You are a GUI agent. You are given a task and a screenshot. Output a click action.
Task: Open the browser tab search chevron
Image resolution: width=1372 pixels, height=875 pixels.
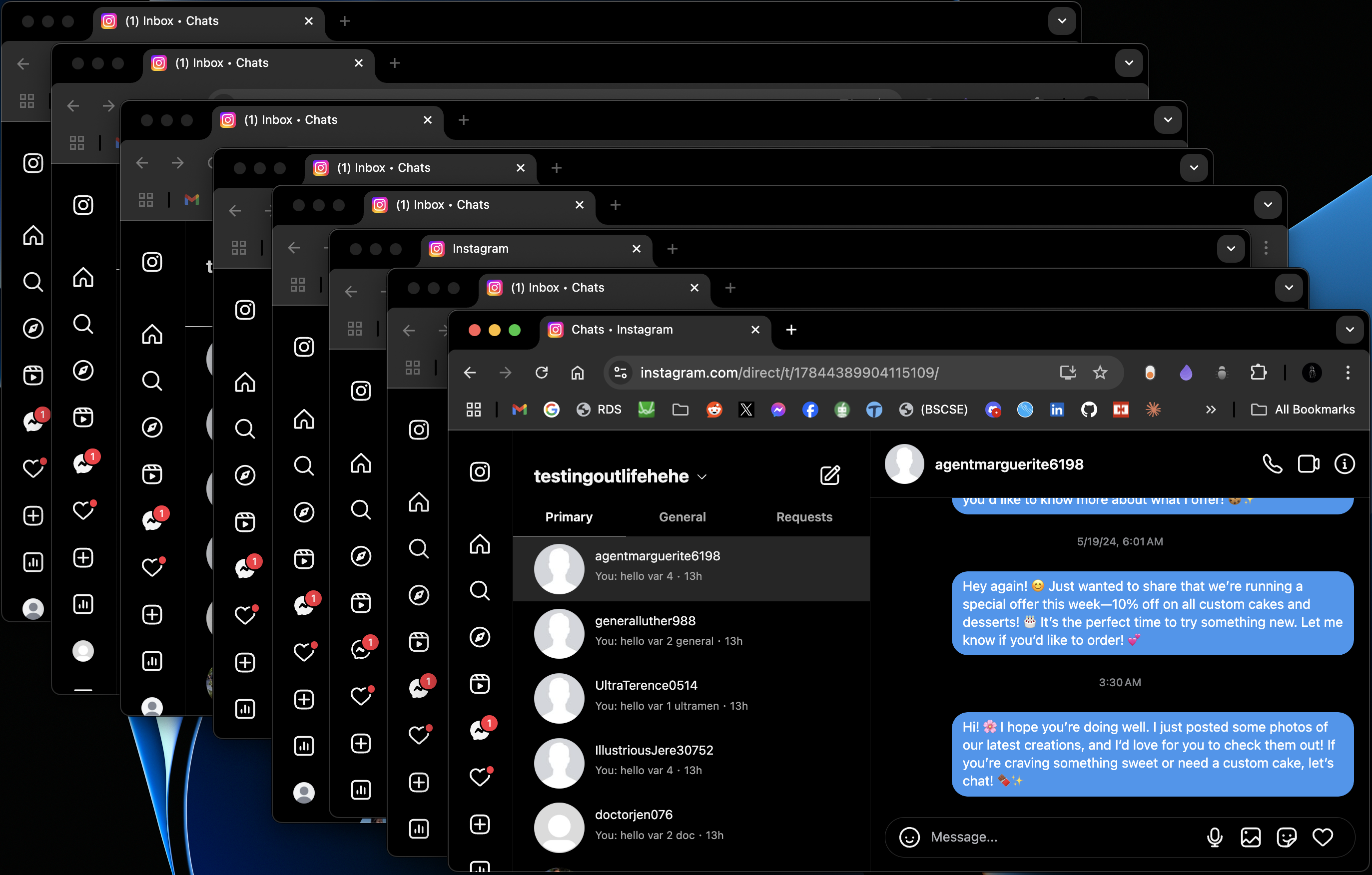point(1349,329)
